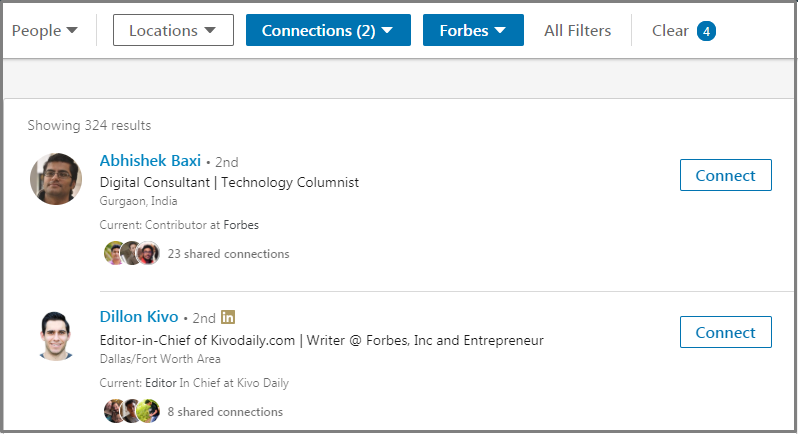
Task: Open the People filter dropdown
Action: coord(45,30)
